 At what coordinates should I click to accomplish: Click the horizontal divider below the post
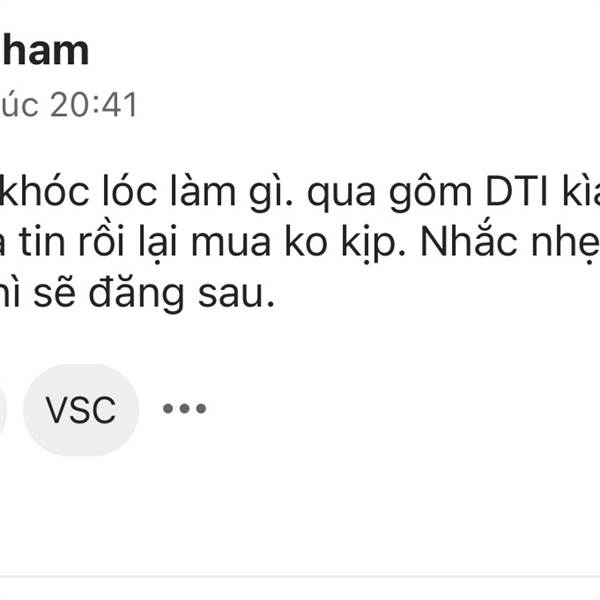click(300, 576)
